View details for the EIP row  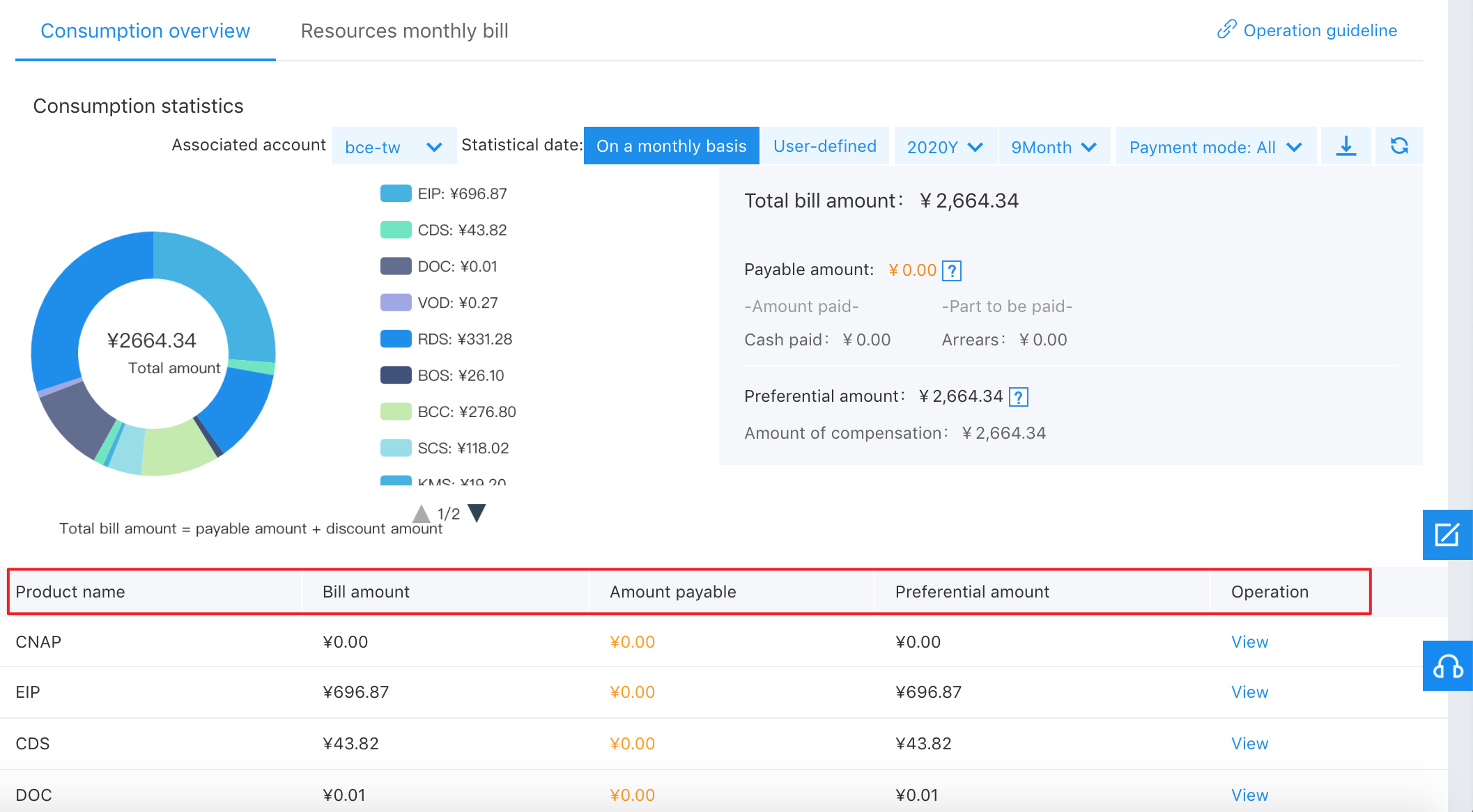pyautogui.click(x=1249, y=692)
